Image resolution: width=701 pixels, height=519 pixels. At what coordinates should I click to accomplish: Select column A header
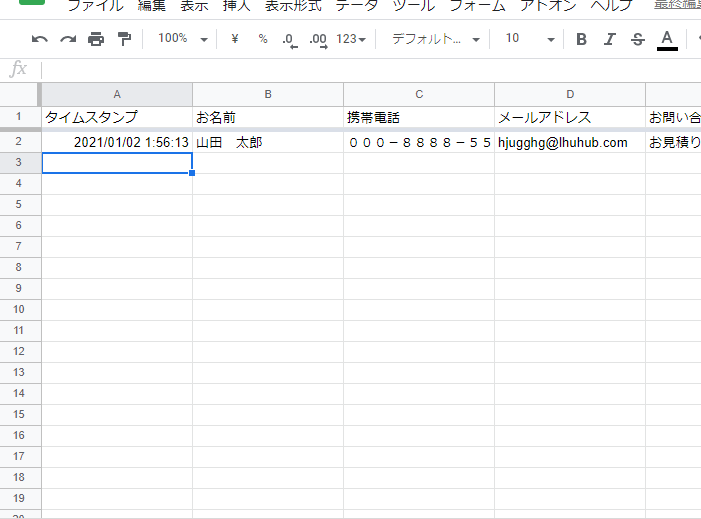117,94
